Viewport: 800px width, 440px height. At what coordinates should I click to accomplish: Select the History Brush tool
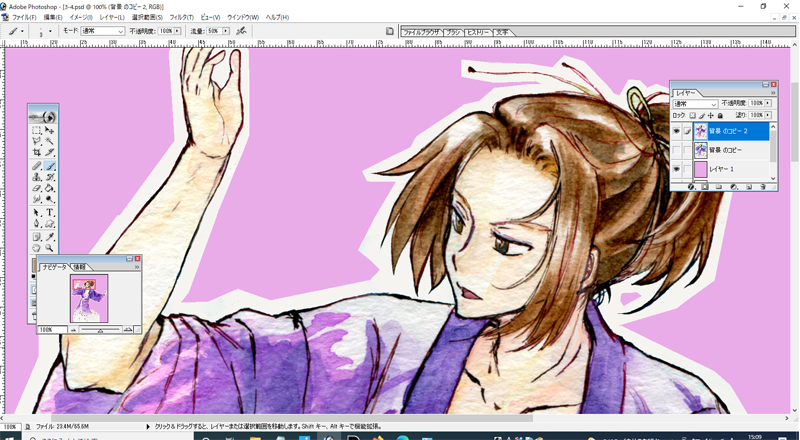(x=49, y=177)
